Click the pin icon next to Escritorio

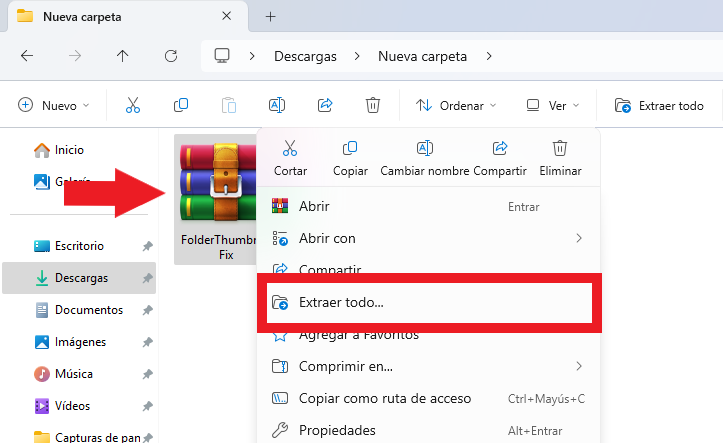[x=148, y=246]
